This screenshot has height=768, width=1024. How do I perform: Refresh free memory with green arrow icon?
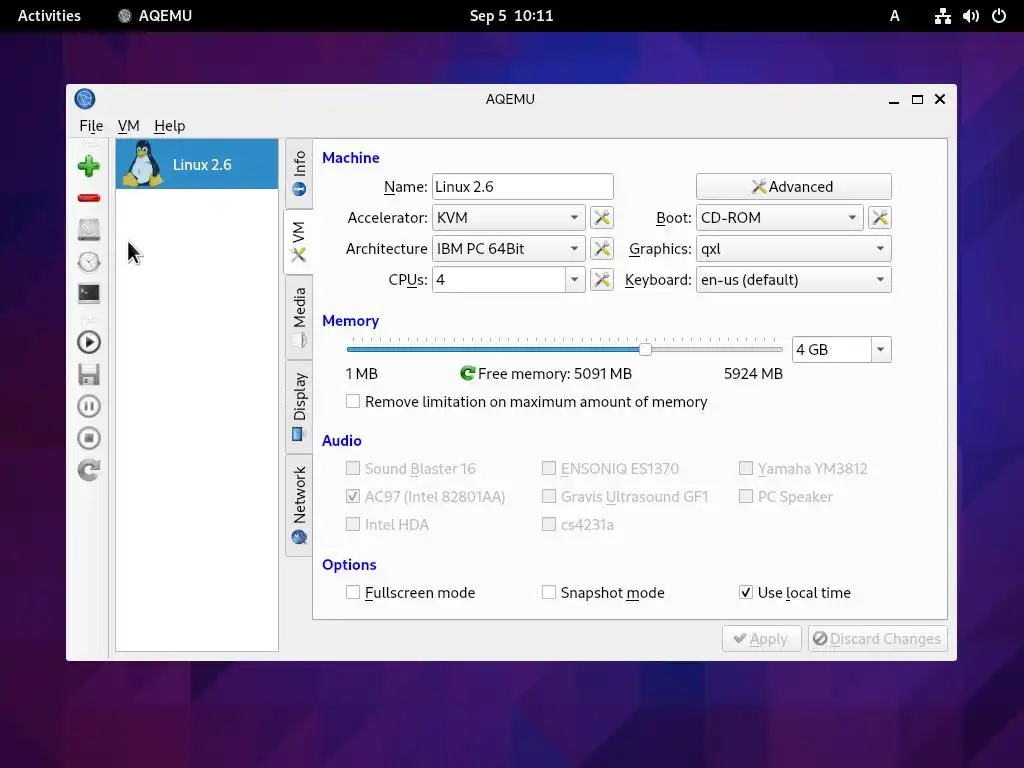click(x=467, y=373)
